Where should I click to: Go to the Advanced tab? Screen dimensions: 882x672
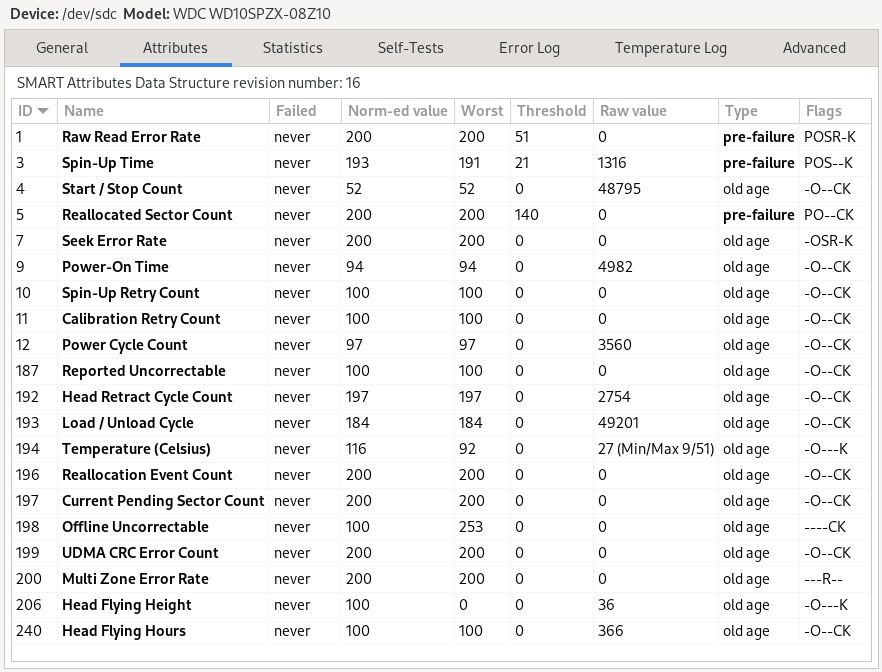tap(814, 48)
